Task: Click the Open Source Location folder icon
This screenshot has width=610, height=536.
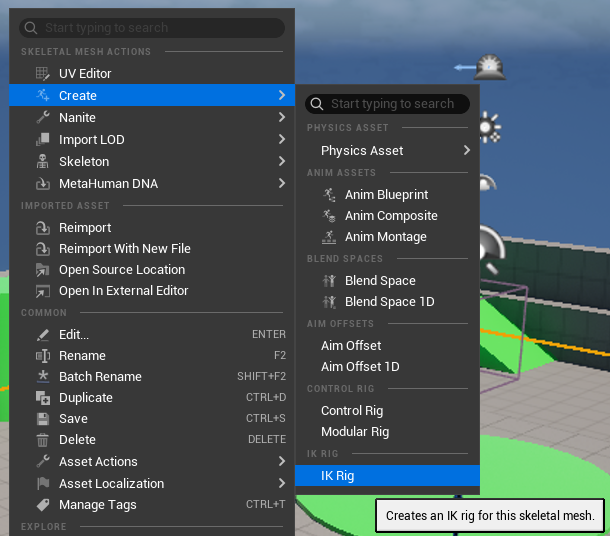Action: (x=42, y=270)
